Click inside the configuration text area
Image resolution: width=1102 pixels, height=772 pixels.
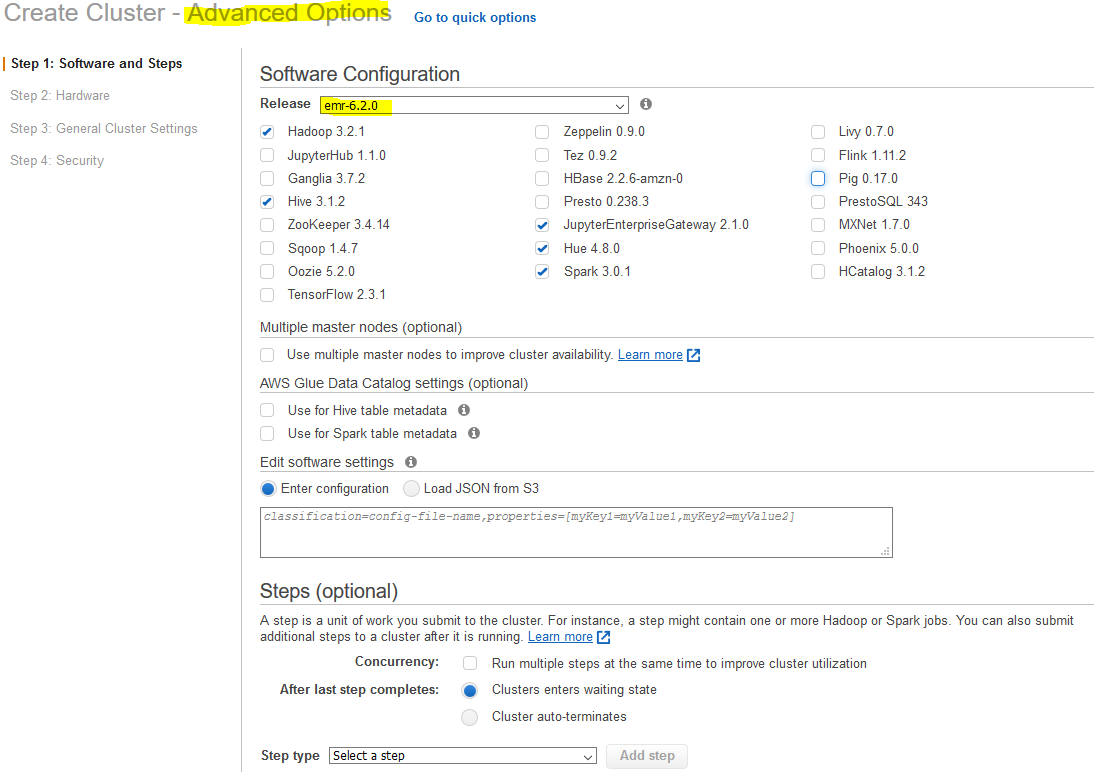tap(575, 533)
